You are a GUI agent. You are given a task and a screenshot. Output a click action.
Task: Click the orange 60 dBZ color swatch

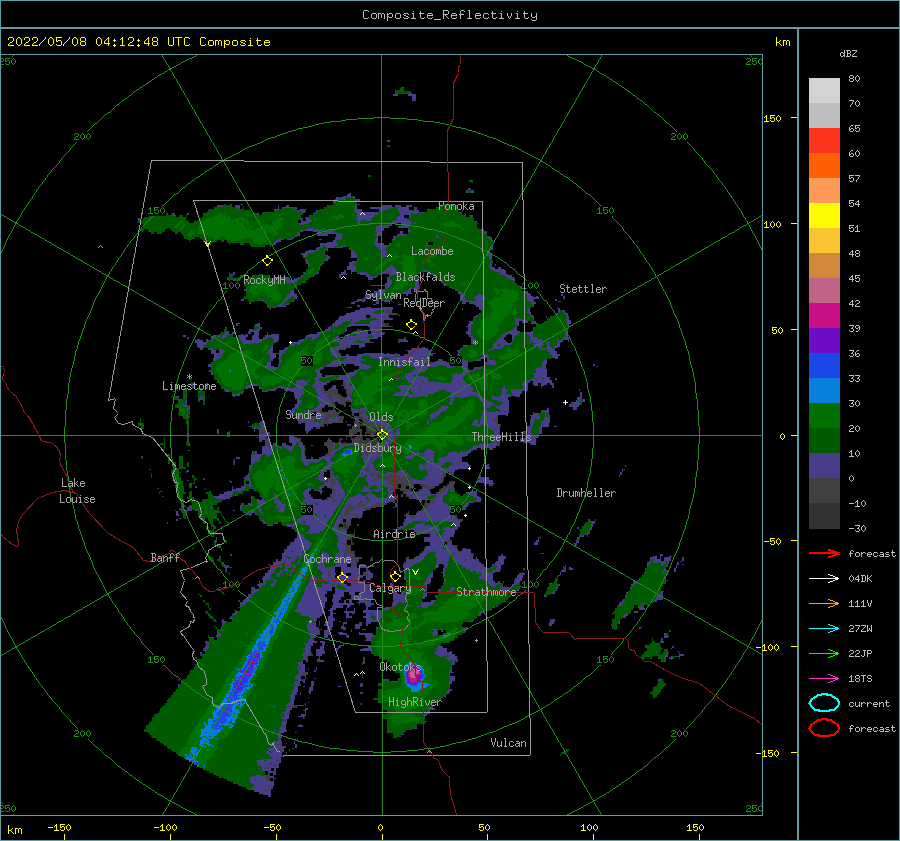[824, 165]
